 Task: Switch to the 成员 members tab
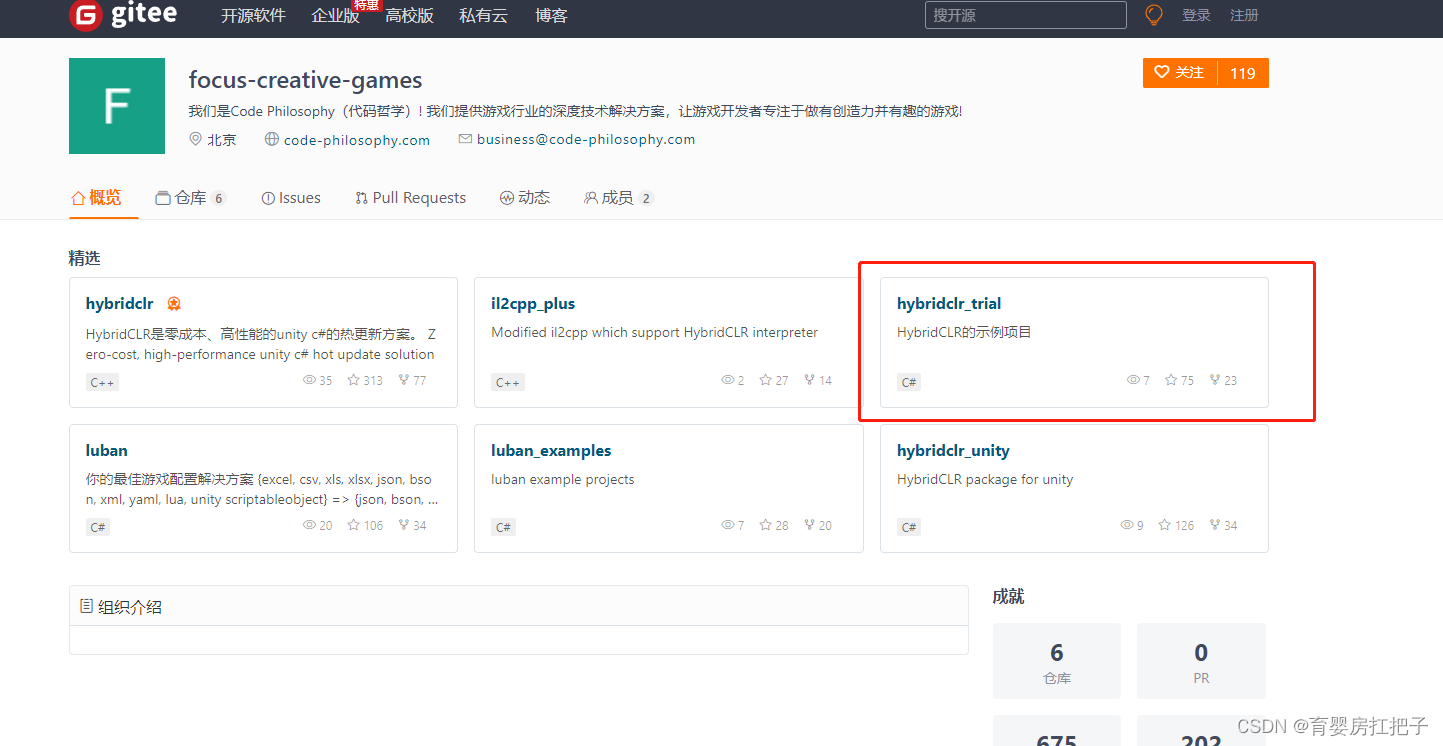click(618, 198)
